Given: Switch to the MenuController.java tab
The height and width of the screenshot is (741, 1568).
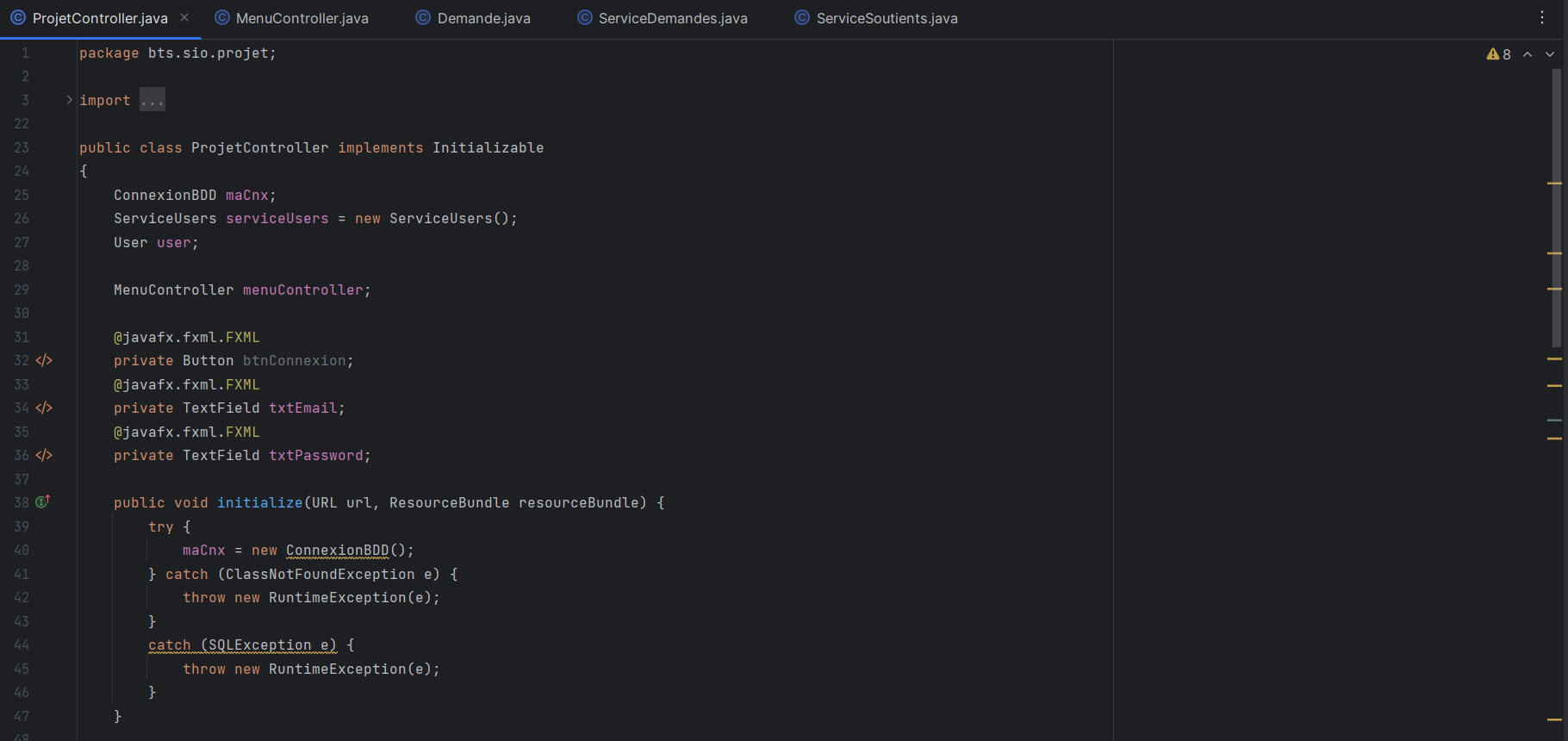Looking at the screenshot, I should 302,18.
